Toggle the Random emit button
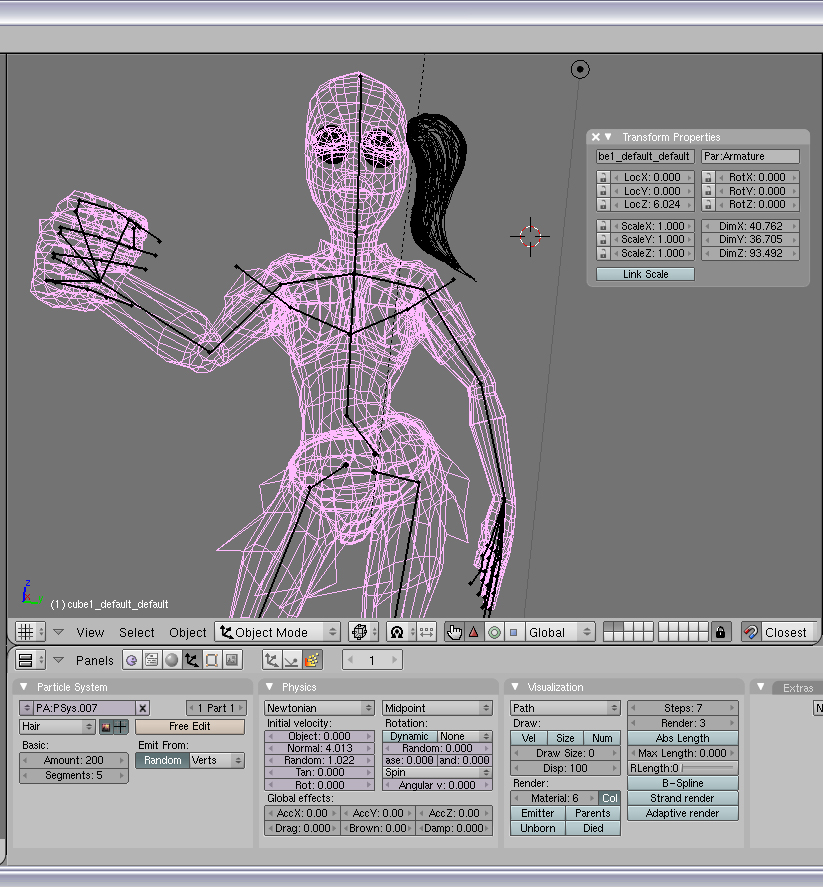 (x=162, y=760)
